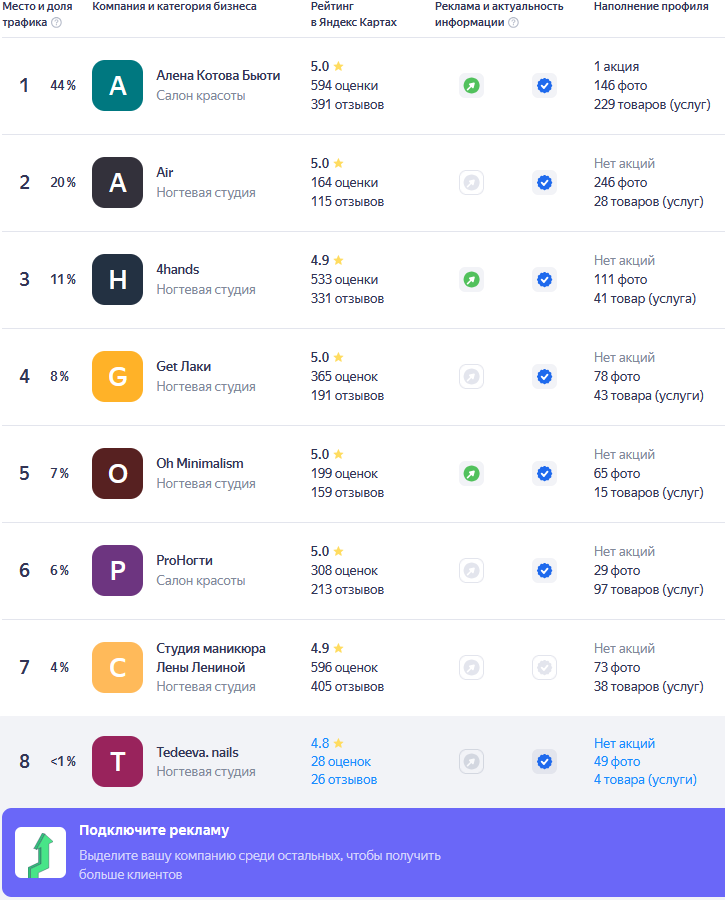Image resolution: width=725 pixels, height=900 pixels.
Task: Click the orange G avatar of Get Лаки
Action: point(117,377)
